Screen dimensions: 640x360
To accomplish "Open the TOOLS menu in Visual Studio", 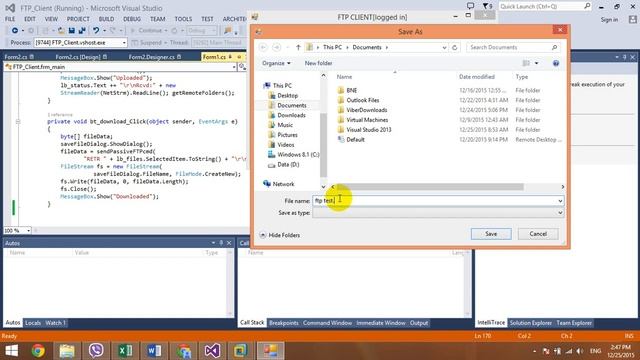I will pyautogui.click(x=183, y=19).
